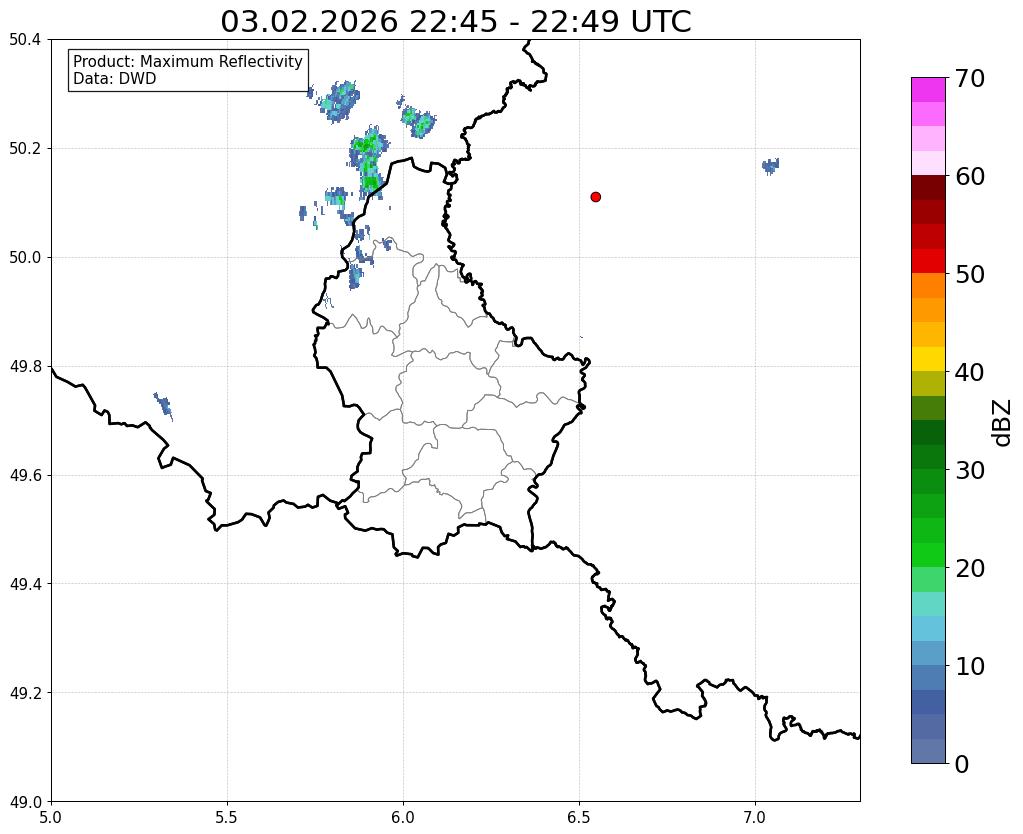Viewport: 1023px width, 834px height.
Task: Click the orange colorbar segment just below 50
Action: pos(928,285)
